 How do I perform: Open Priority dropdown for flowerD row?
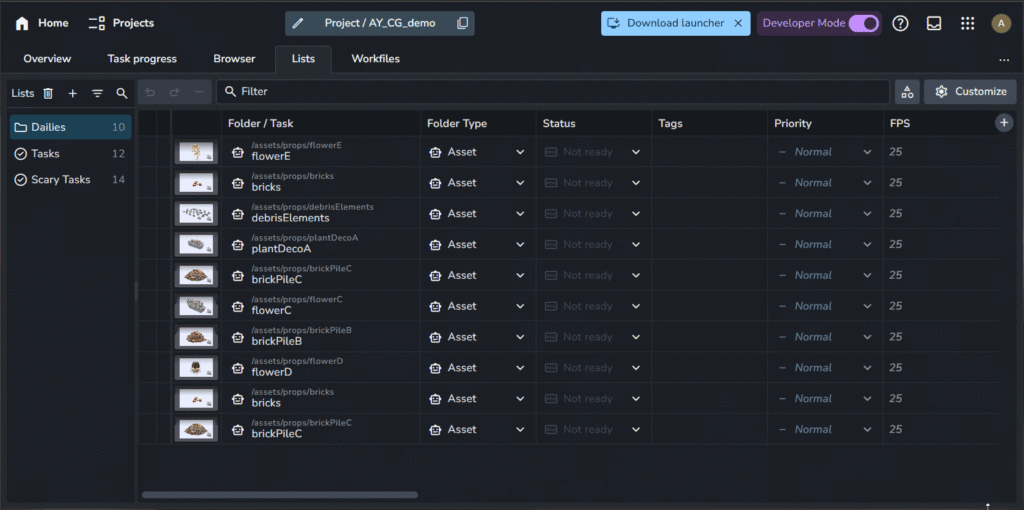(825, 368)
